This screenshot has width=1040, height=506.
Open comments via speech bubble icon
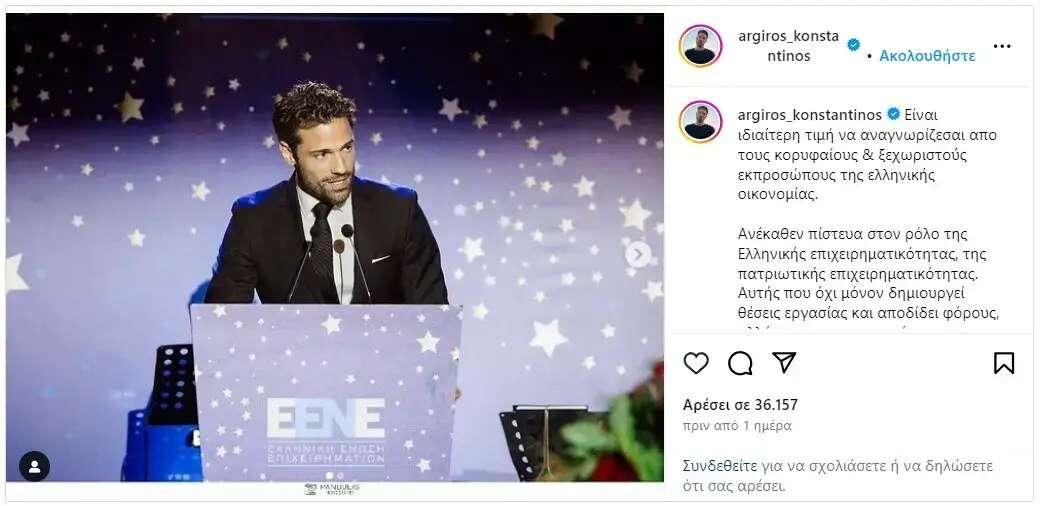740,363
